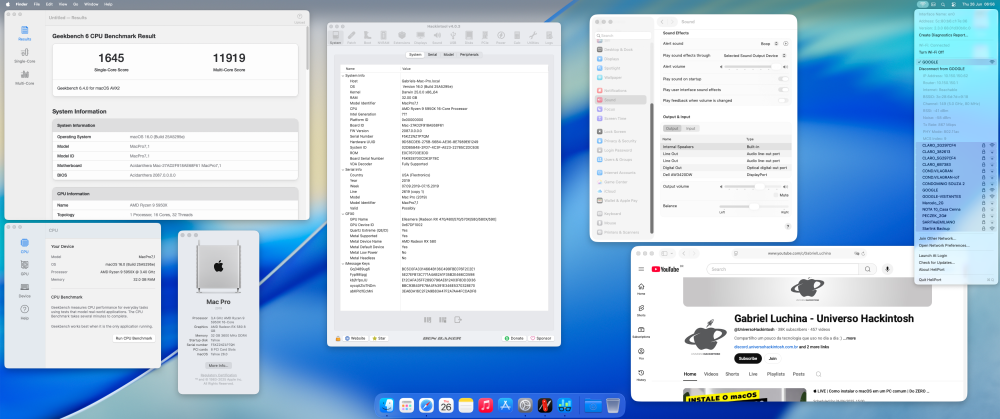The height and width of the screenshot is (419, 1000).
Task: Switch to Model tab in Hackintool
Action: point(449,55)
